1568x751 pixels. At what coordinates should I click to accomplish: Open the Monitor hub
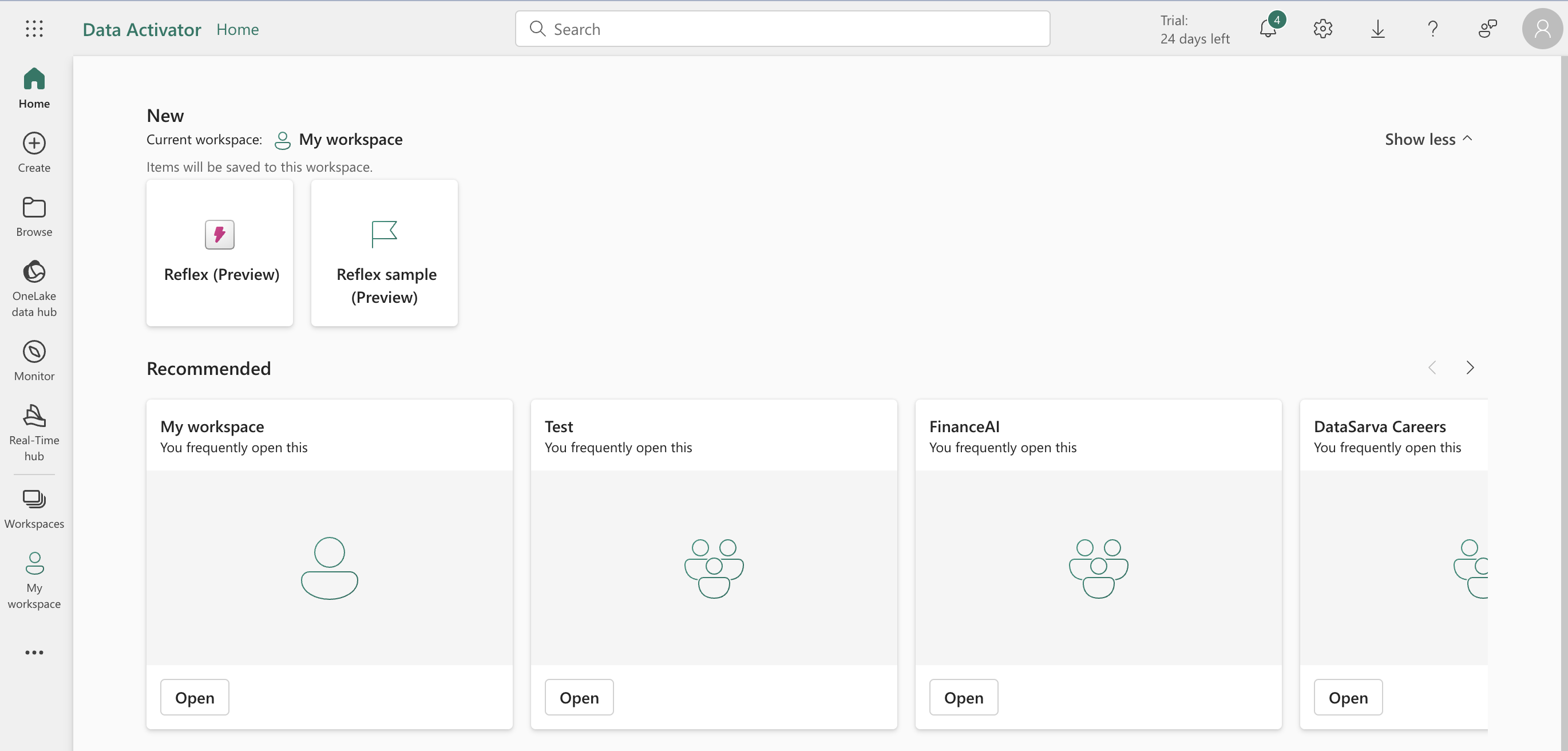tap(34, 361)
